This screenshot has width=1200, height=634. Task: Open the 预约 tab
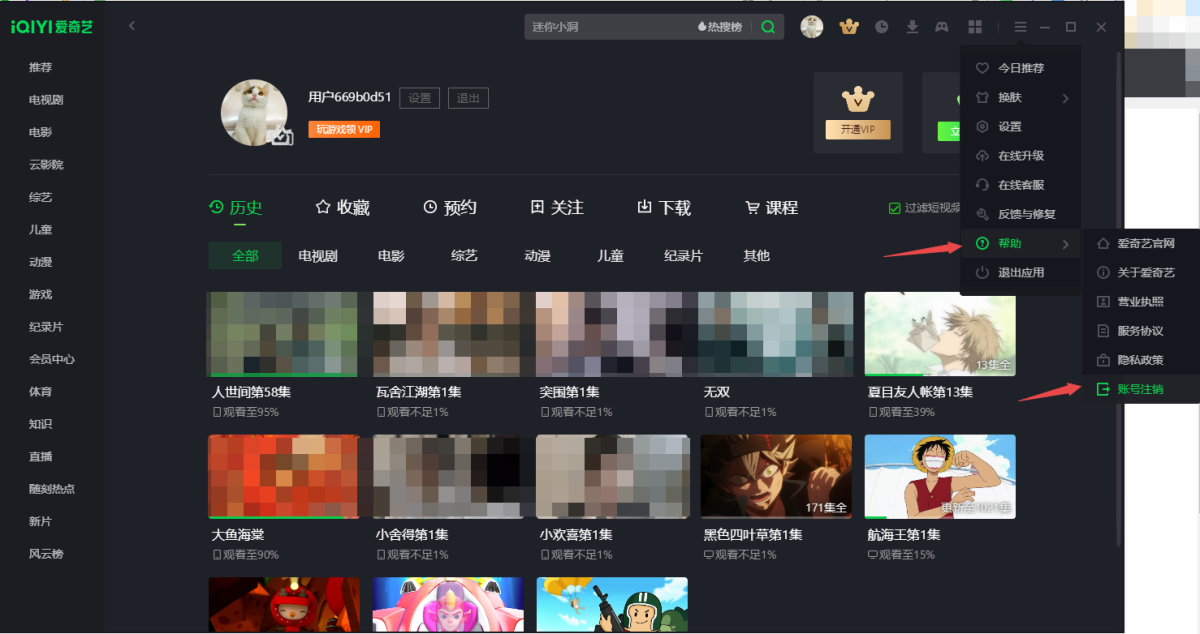[x=450, y=207]
